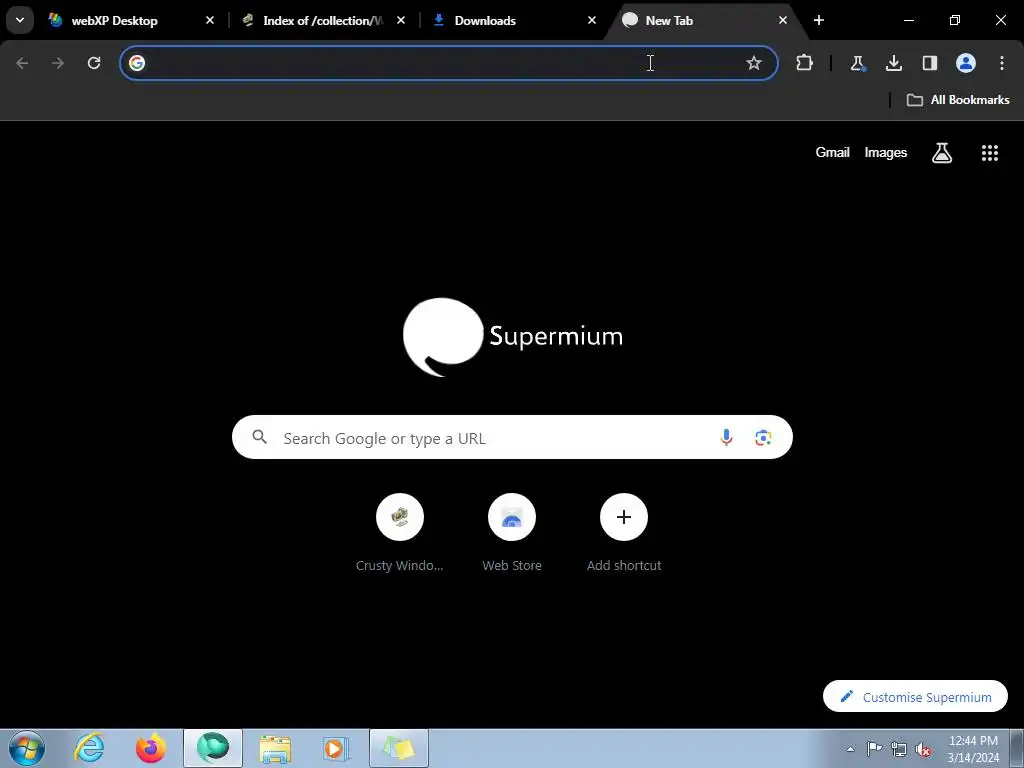Click the Google icon in address bar
This screenshot has height=768, width=1024.
pos(136,63)
